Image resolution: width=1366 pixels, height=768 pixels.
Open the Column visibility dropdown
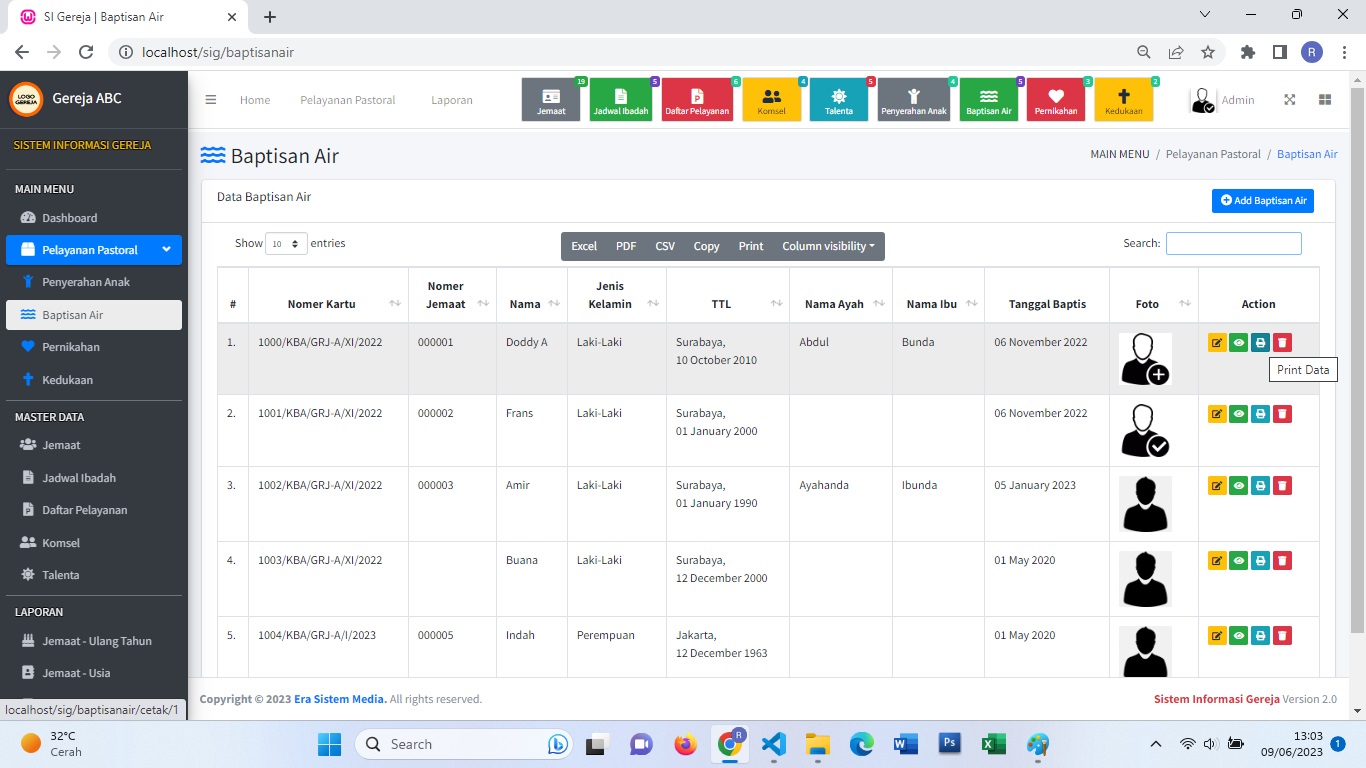tap(827, 246)
